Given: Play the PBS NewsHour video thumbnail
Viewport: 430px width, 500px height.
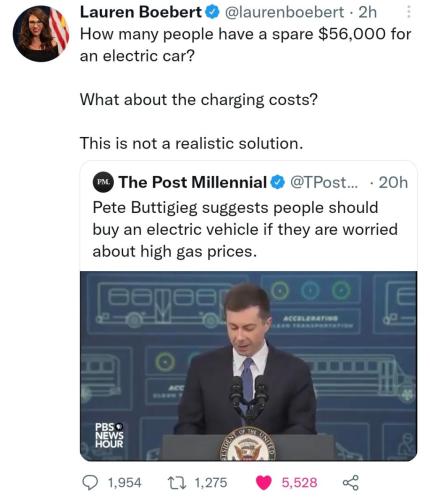Looking at the screenshot, I should 248,366.
